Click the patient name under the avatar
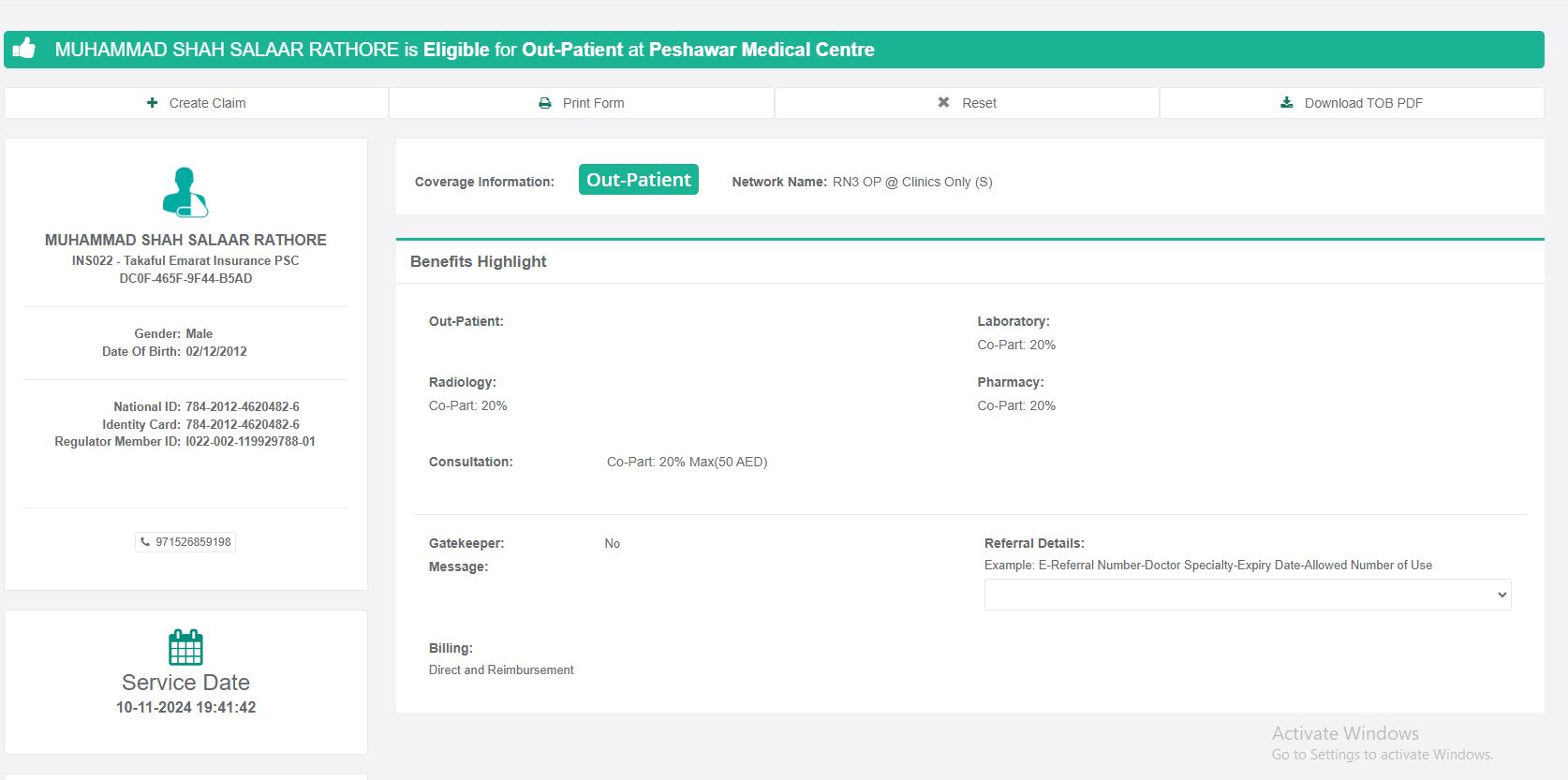The width and height of the screenshot is (1568, 780). [x=185, y=240]
